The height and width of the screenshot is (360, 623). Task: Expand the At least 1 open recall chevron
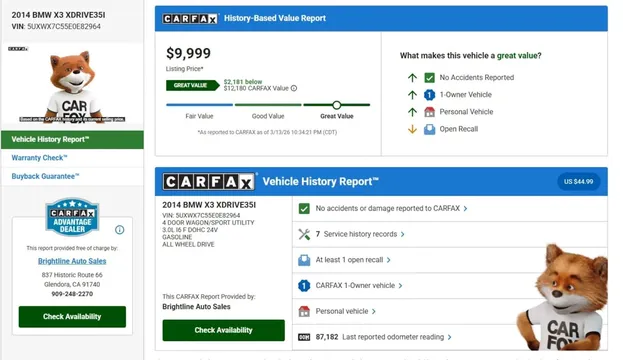pos(389,260)
